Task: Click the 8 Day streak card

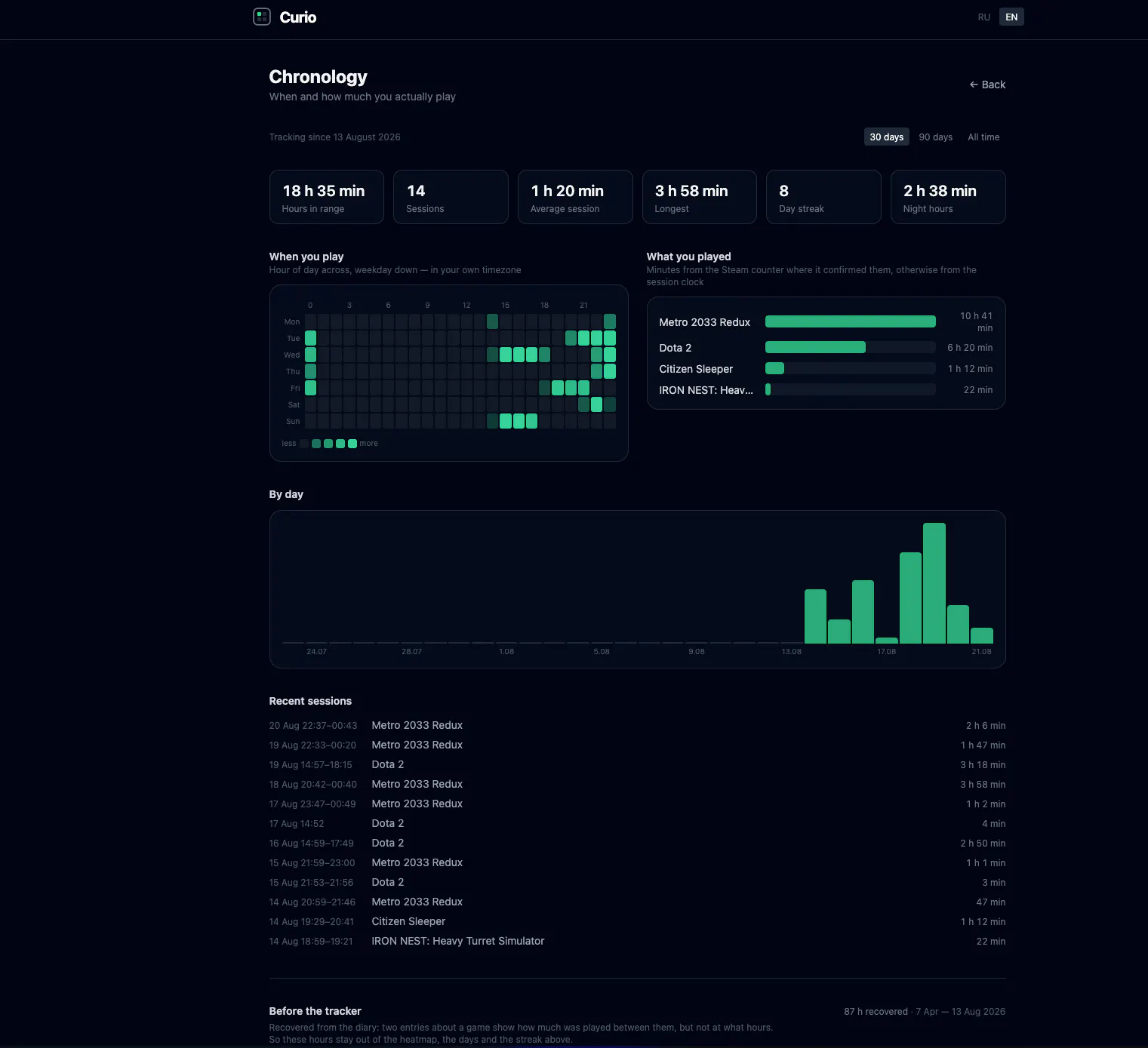Action: [823, 197]
